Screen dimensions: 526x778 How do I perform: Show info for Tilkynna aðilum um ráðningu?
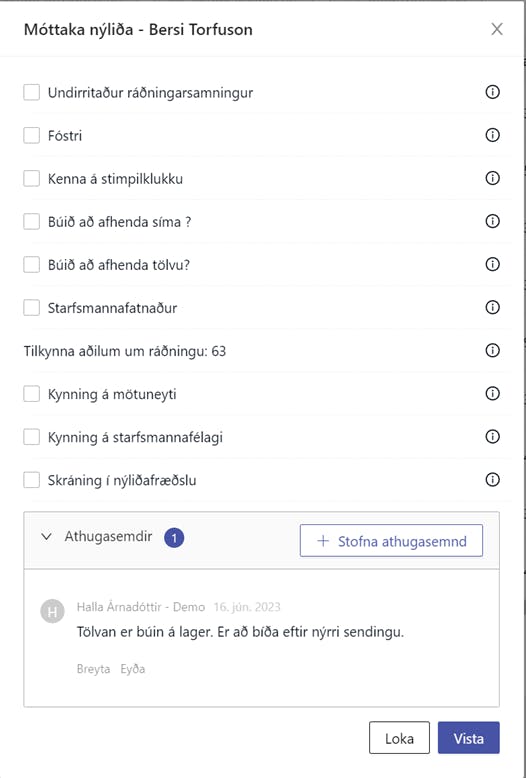tap(492, 351)
